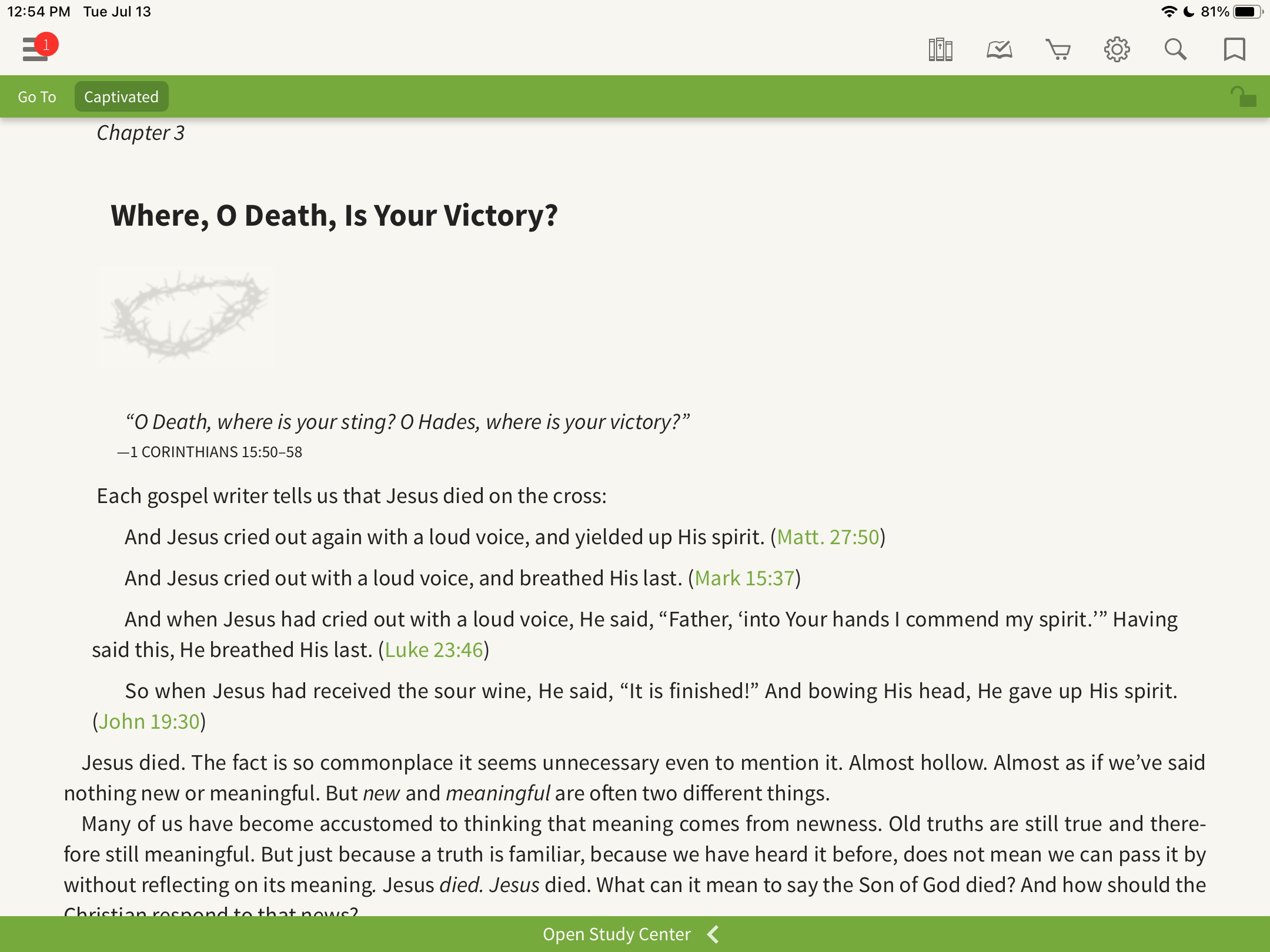Open the Mark 15:37 reference
Image resolution: width=1270 pixels, height=952 pixels.
(744, 578)
